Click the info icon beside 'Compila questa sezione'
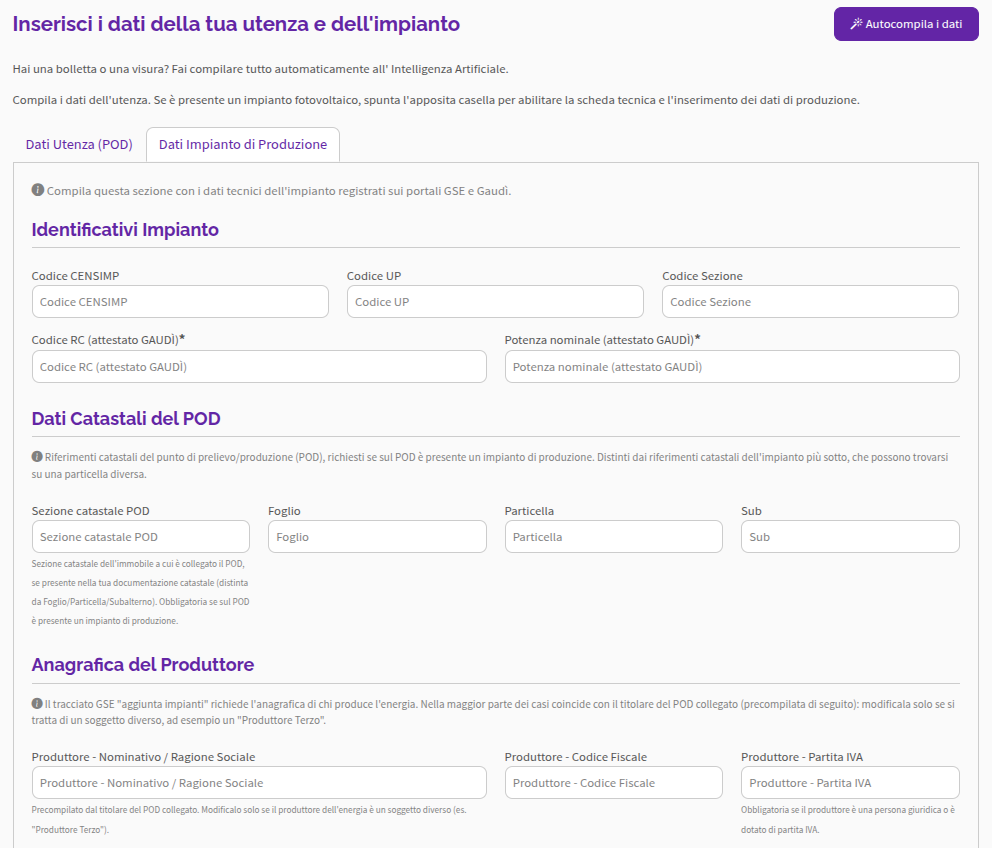The width and height of the screenshot is (992, 848). 38,190
